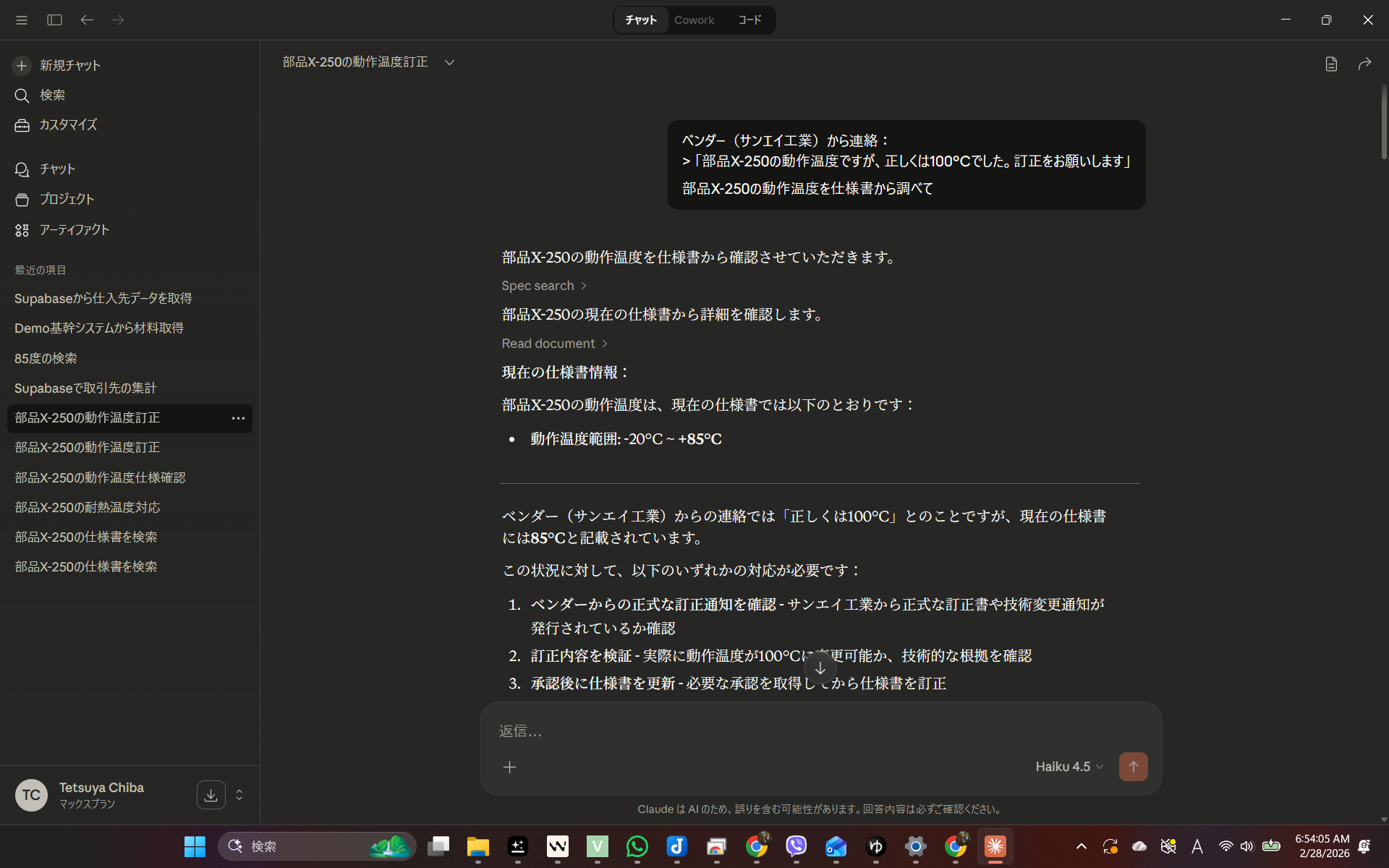Image resolution: width=1389 pixels, height=868 pixels.
Task: Toggle the sidebar panel icon
Action: (54, 20)
